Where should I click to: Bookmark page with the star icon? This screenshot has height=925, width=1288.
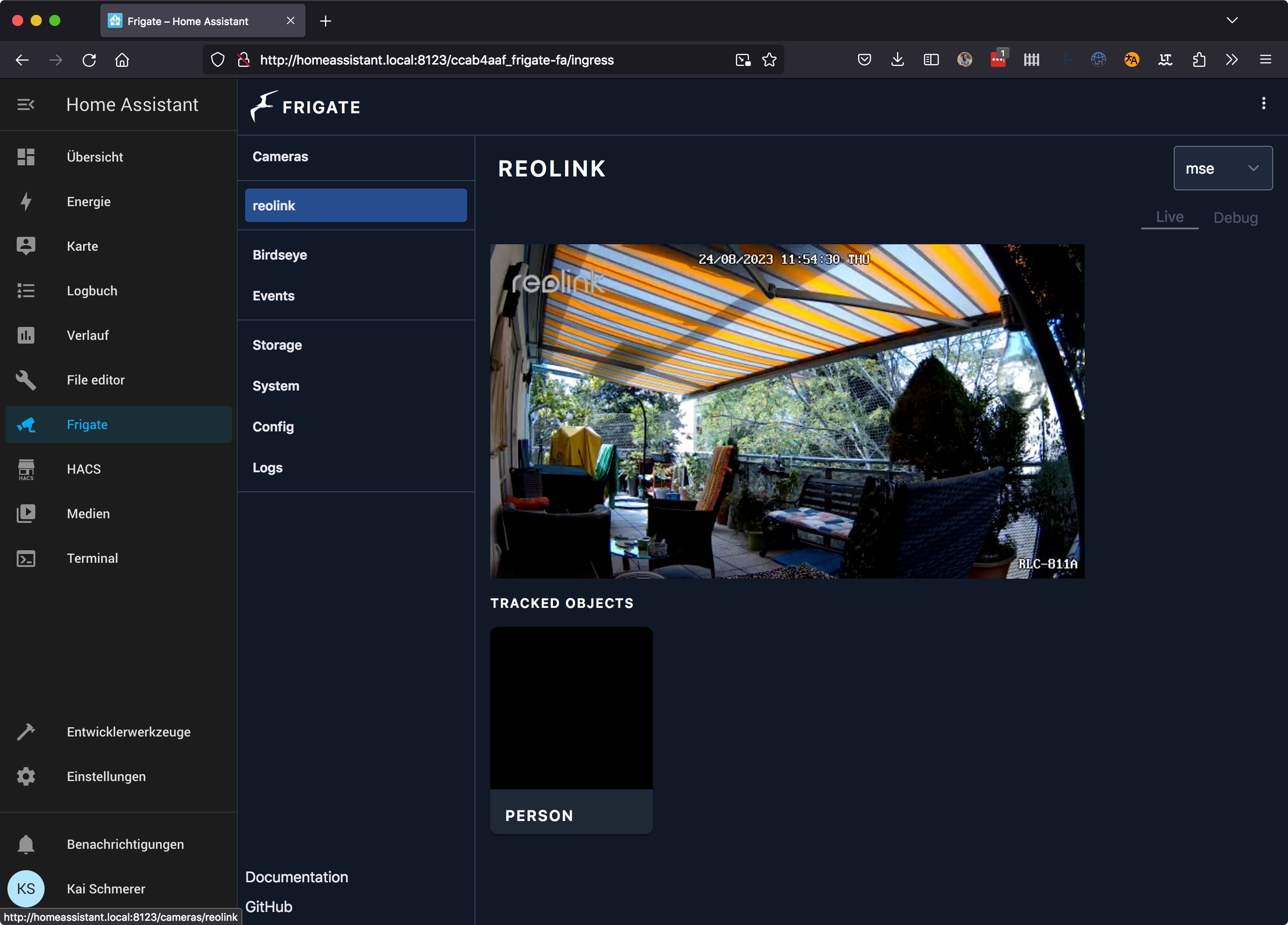tap(769, 59)
